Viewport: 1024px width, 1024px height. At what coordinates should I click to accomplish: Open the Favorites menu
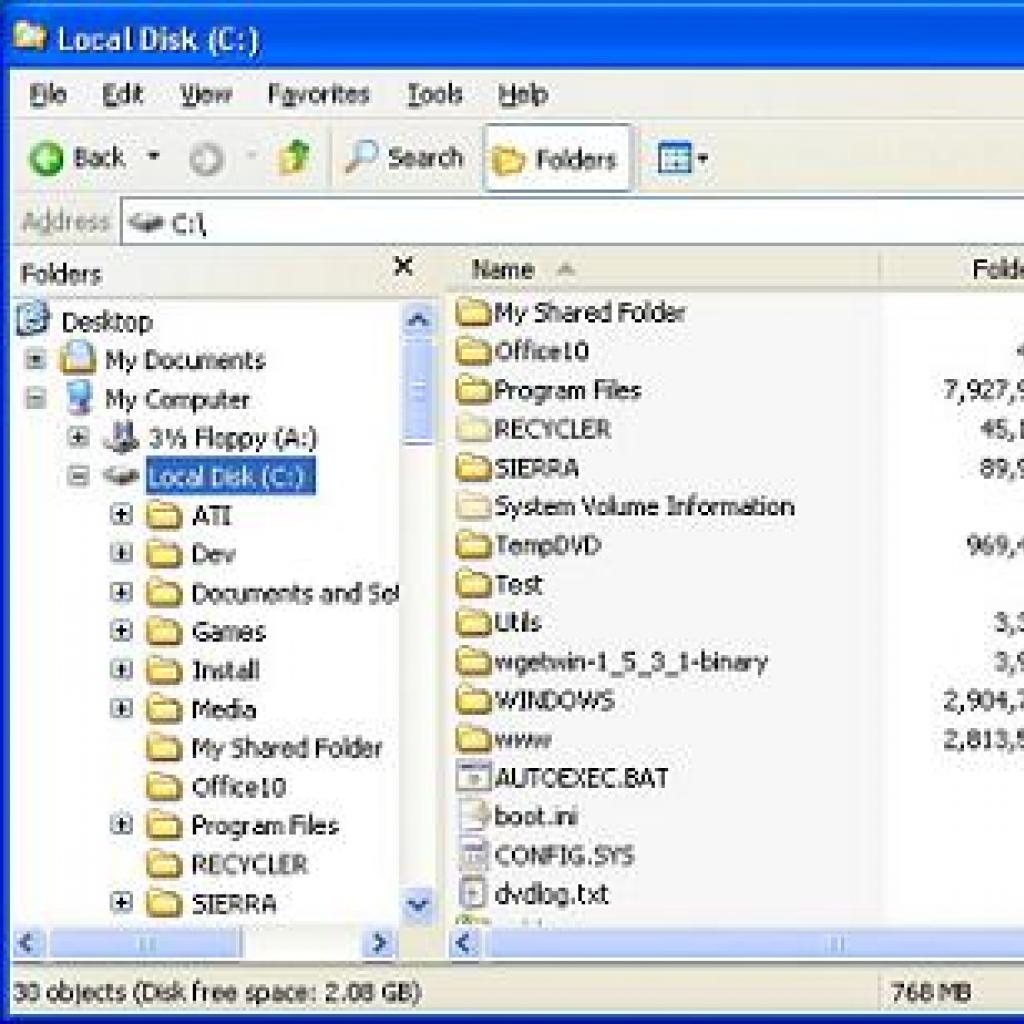click(319, 95)
